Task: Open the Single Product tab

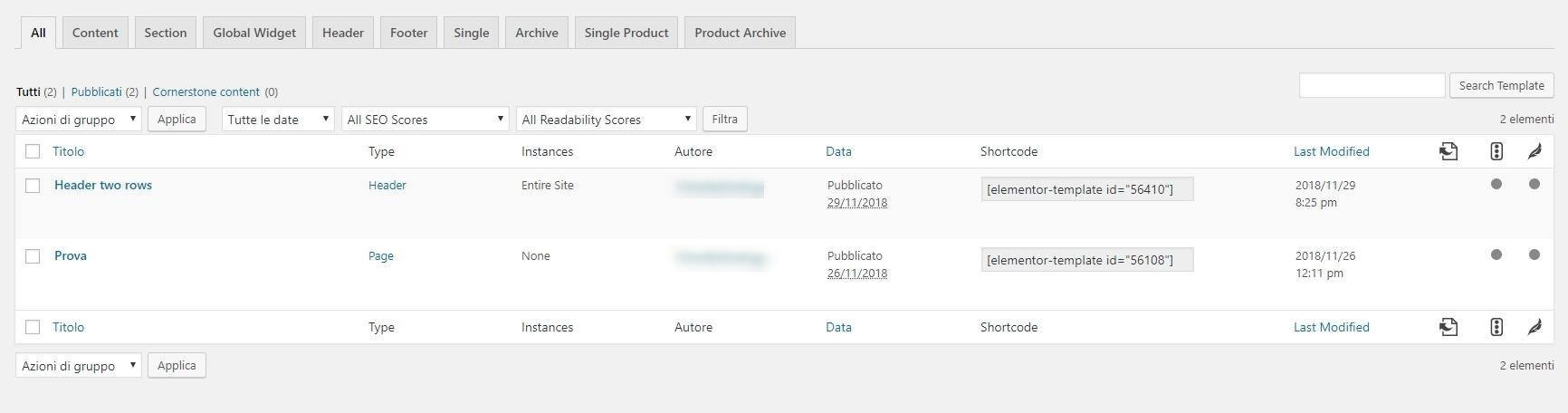Action: click(x=626, y=33)
